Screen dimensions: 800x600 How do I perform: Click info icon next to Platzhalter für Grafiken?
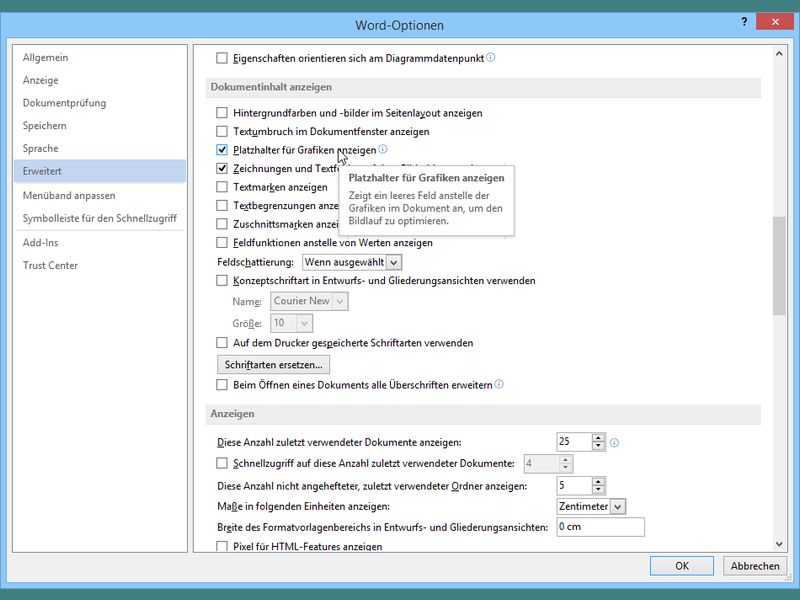[x=383, y=149]
